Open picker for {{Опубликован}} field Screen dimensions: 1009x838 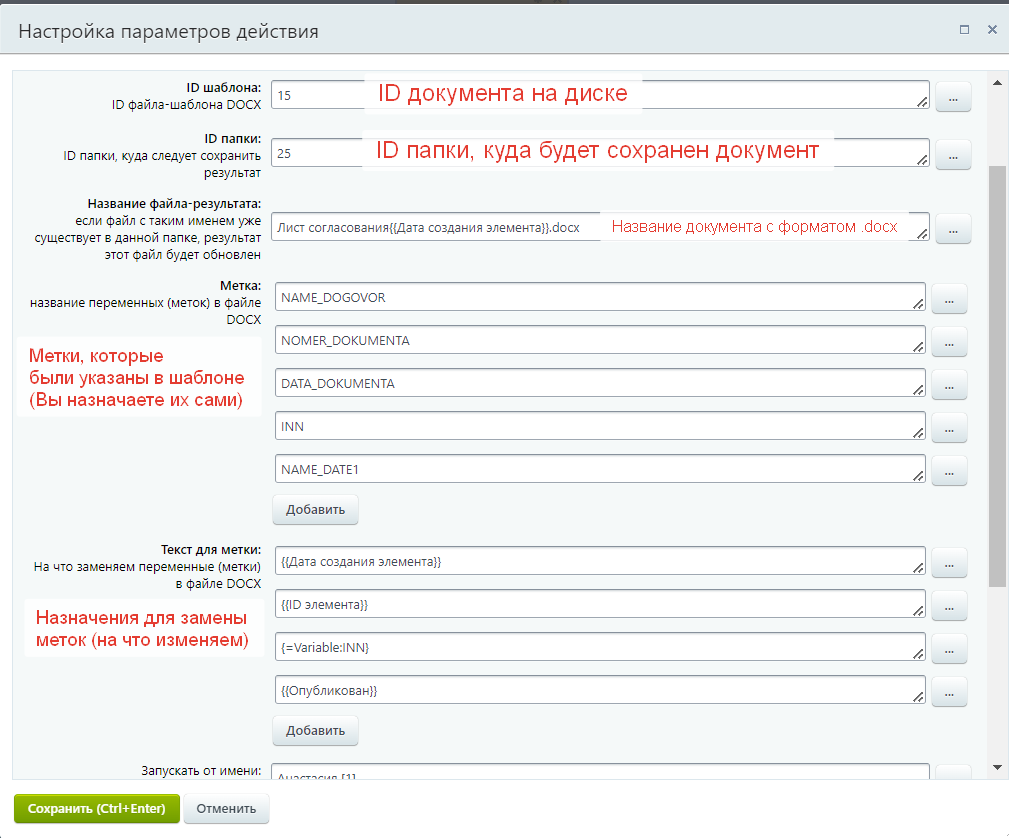(949, 691)
